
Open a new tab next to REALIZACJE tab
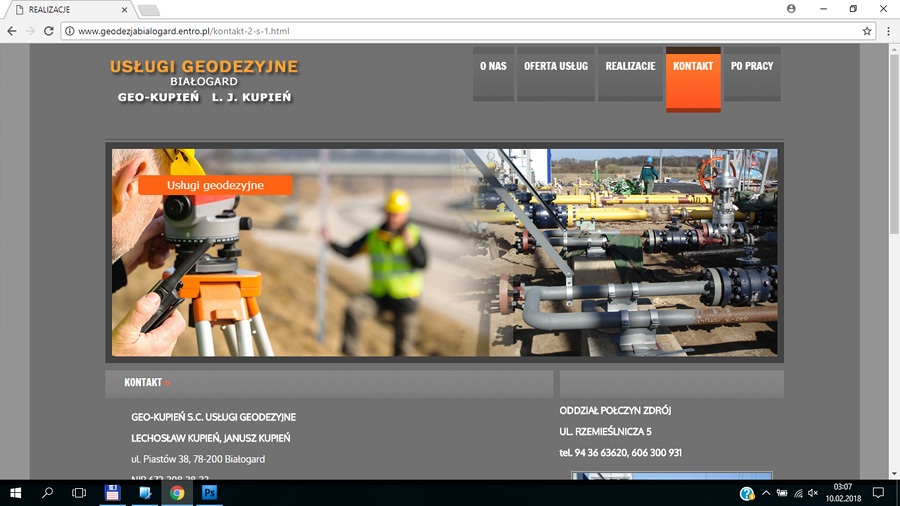(x=148, y=10)
